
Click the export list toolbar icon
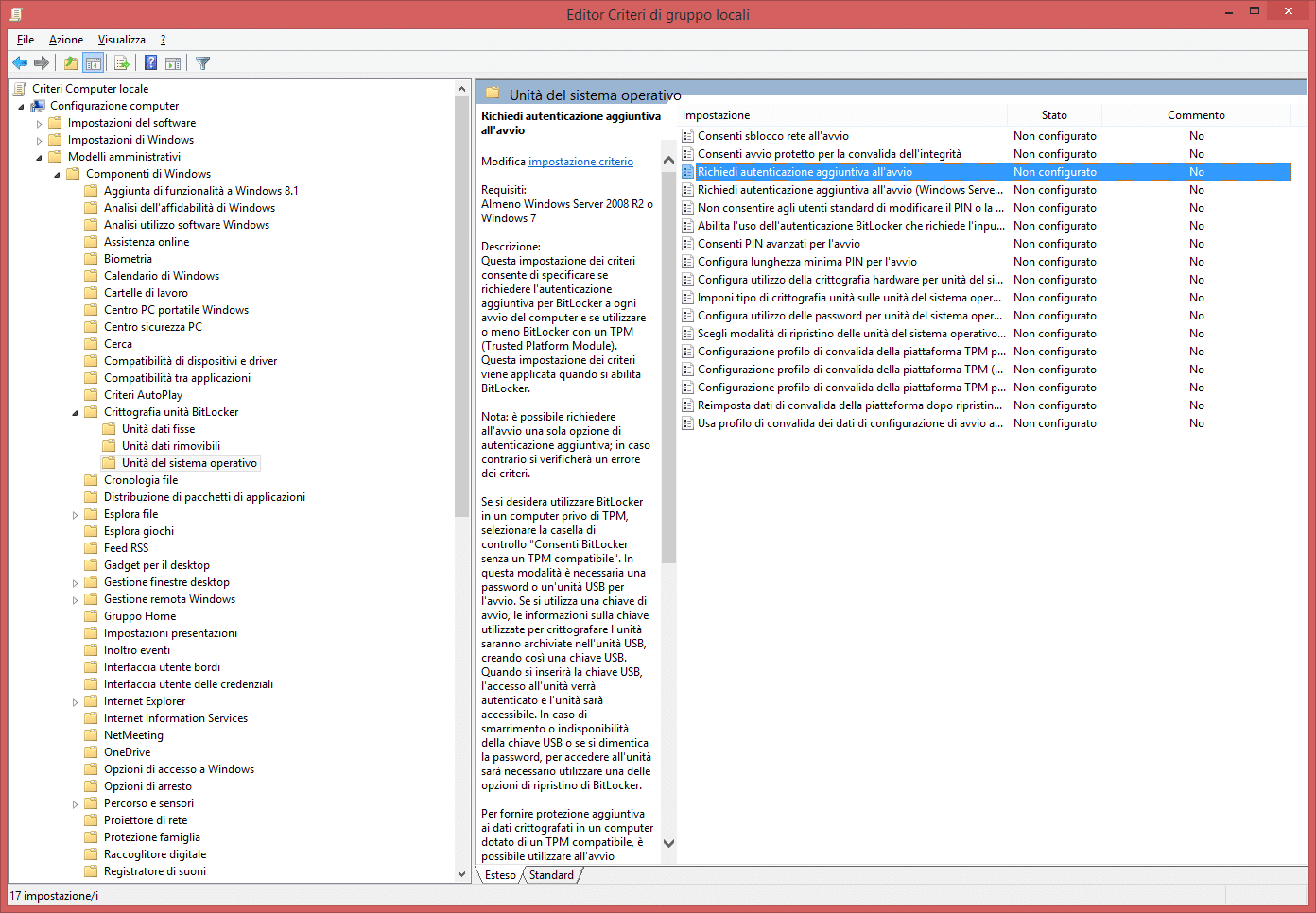(121, 63)
